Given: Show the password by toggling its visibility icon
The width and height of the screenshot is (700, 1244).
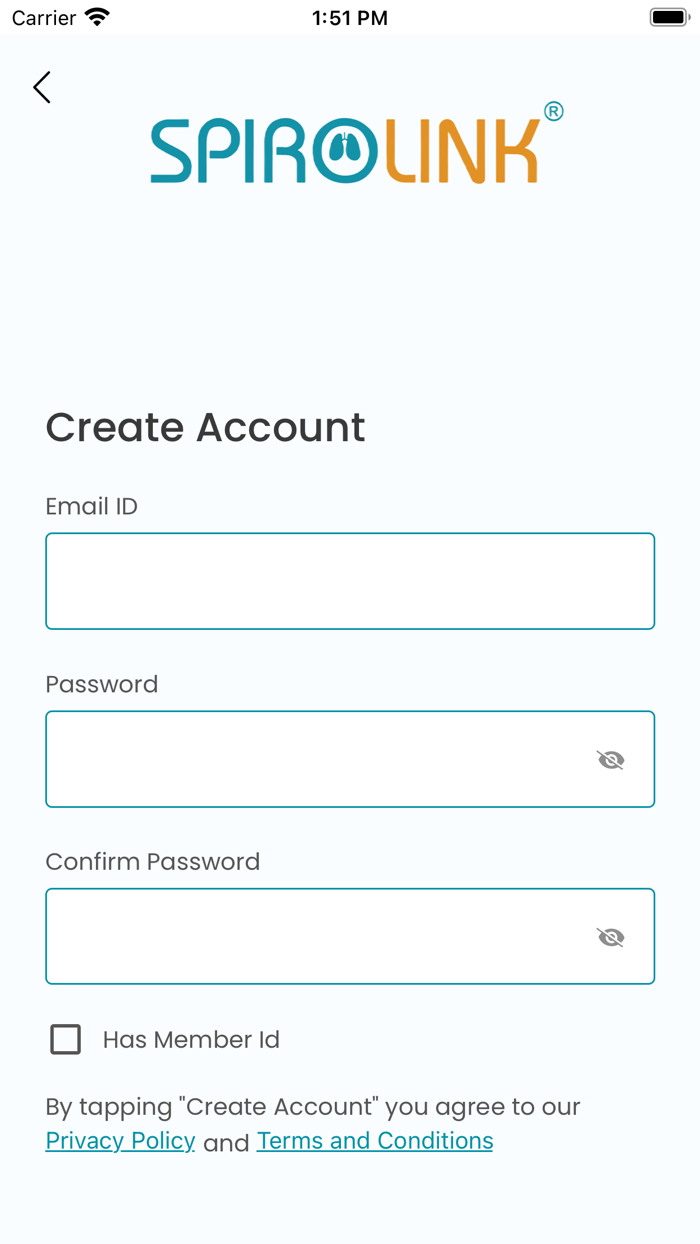Looking at the screenshot, I should 611,760.
